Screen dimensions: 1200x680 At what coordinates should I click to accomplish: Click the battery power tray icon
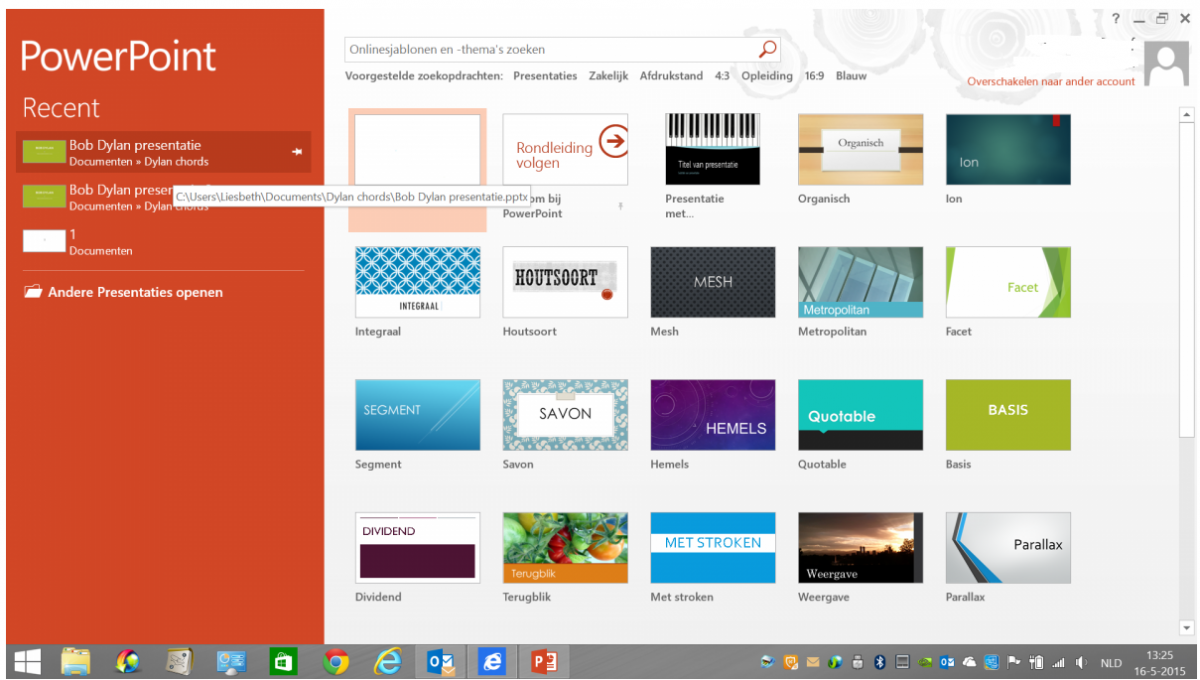coord(1037,662)
